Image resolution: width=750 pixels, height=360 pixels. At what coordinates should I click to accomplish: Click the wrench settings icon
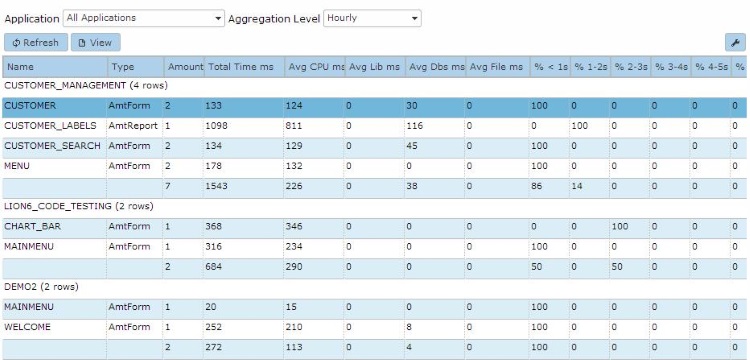tap(735, 43)
